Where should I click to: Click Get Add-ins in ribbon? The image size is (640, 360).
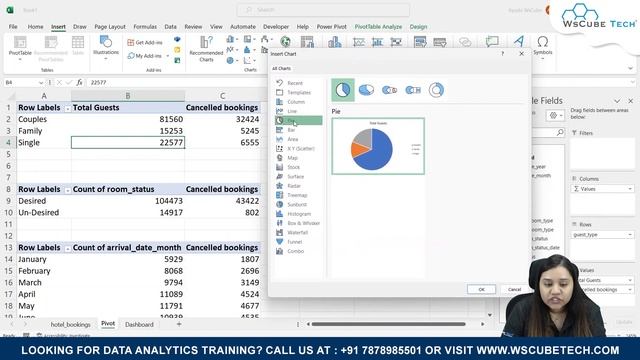(x=145, y=42)
